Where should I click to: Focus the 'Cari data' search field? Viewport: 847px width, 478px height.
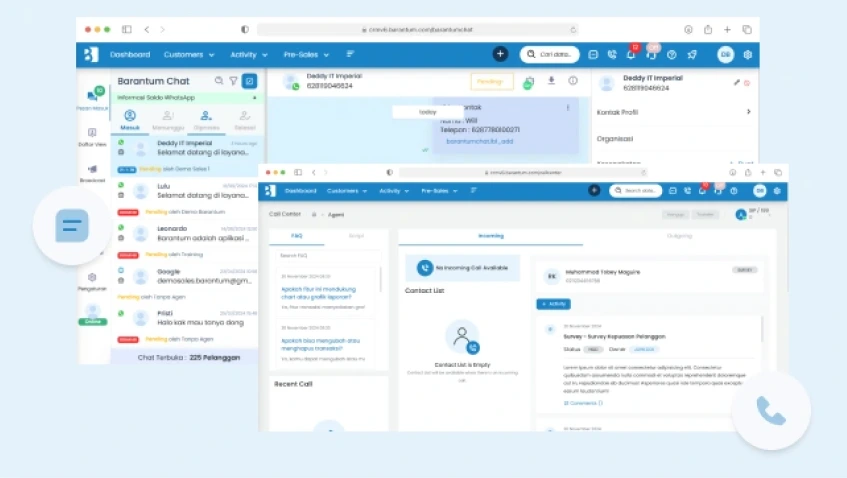[549, 54]
